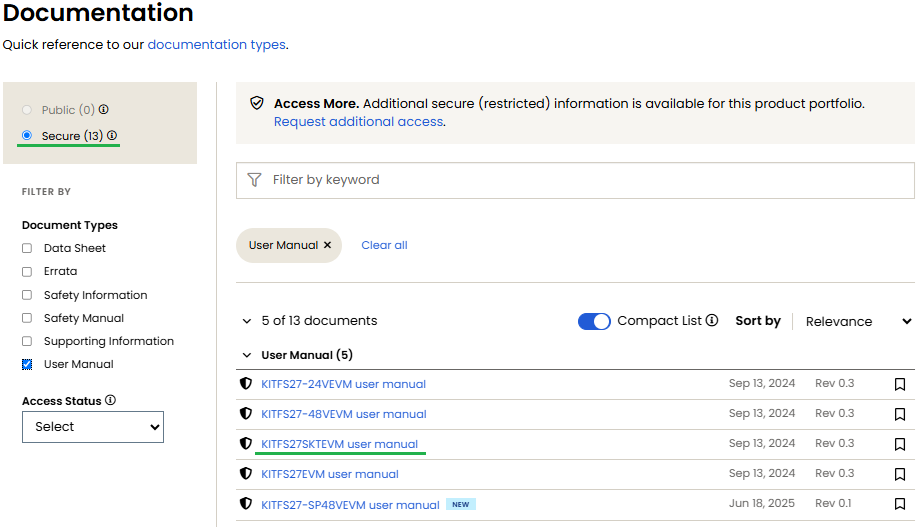Collapse the User Manual (5) group
Image resolution: width=922 pixels, height=527 pixels.
[x=247, y=355]
